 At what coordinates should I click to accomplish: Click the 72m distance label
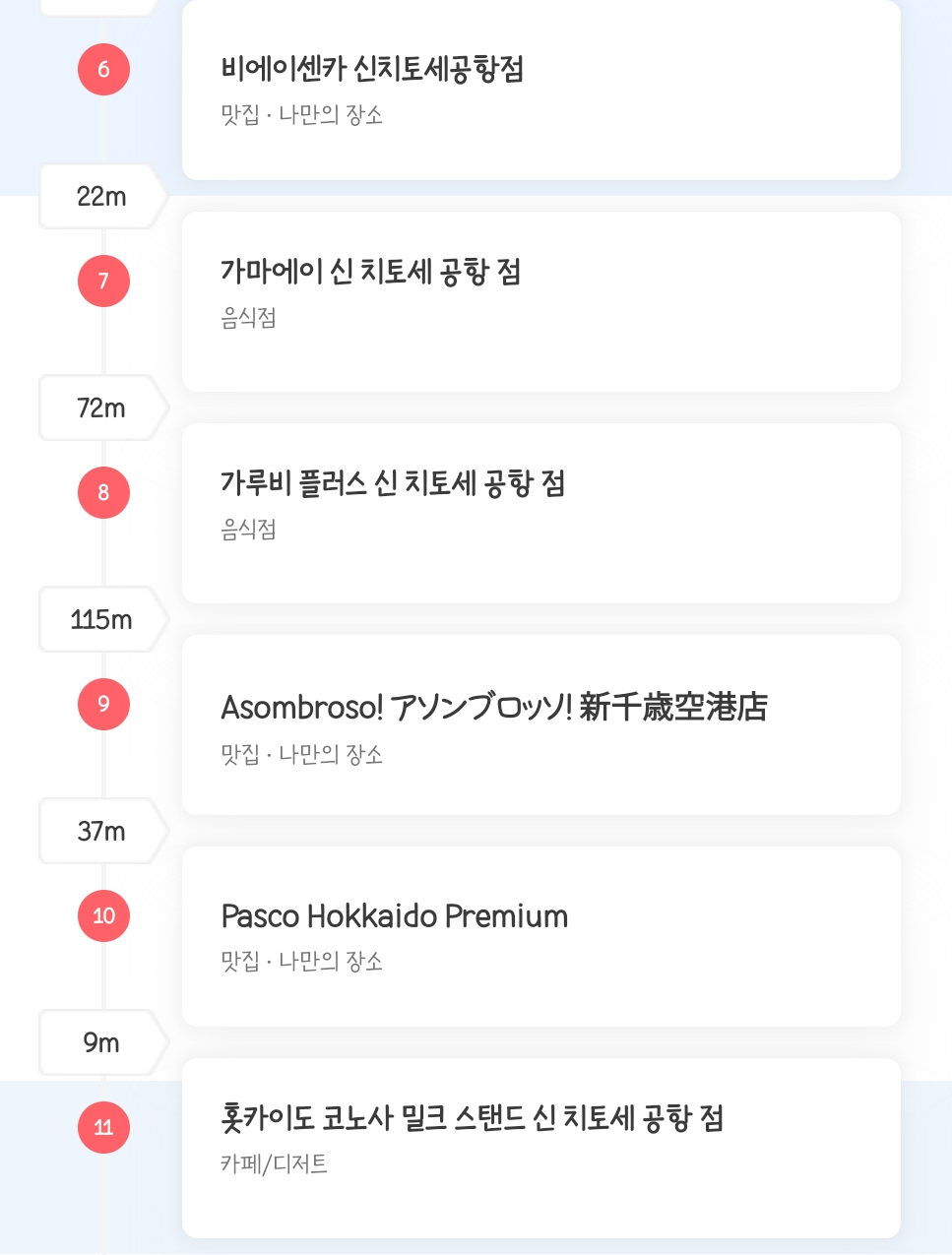click(x=101, y=408)
